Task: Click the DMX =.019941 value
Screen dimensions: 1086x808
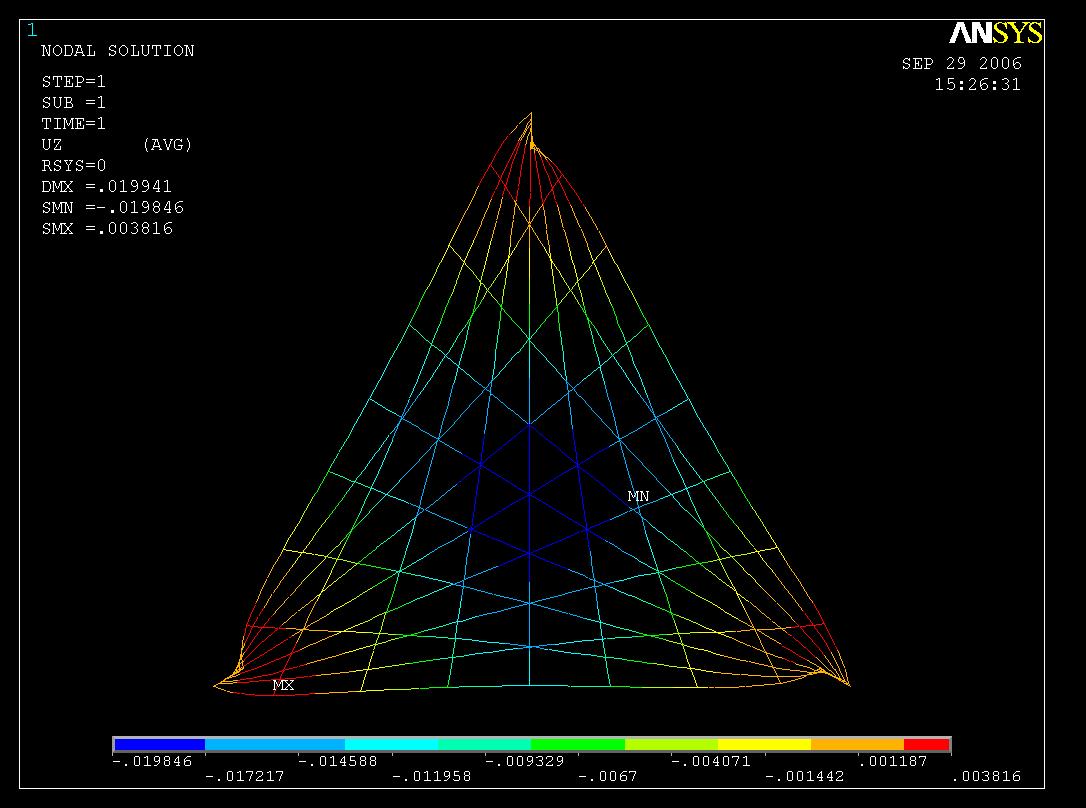Action: pyautogui.click(x=107, y=187)
